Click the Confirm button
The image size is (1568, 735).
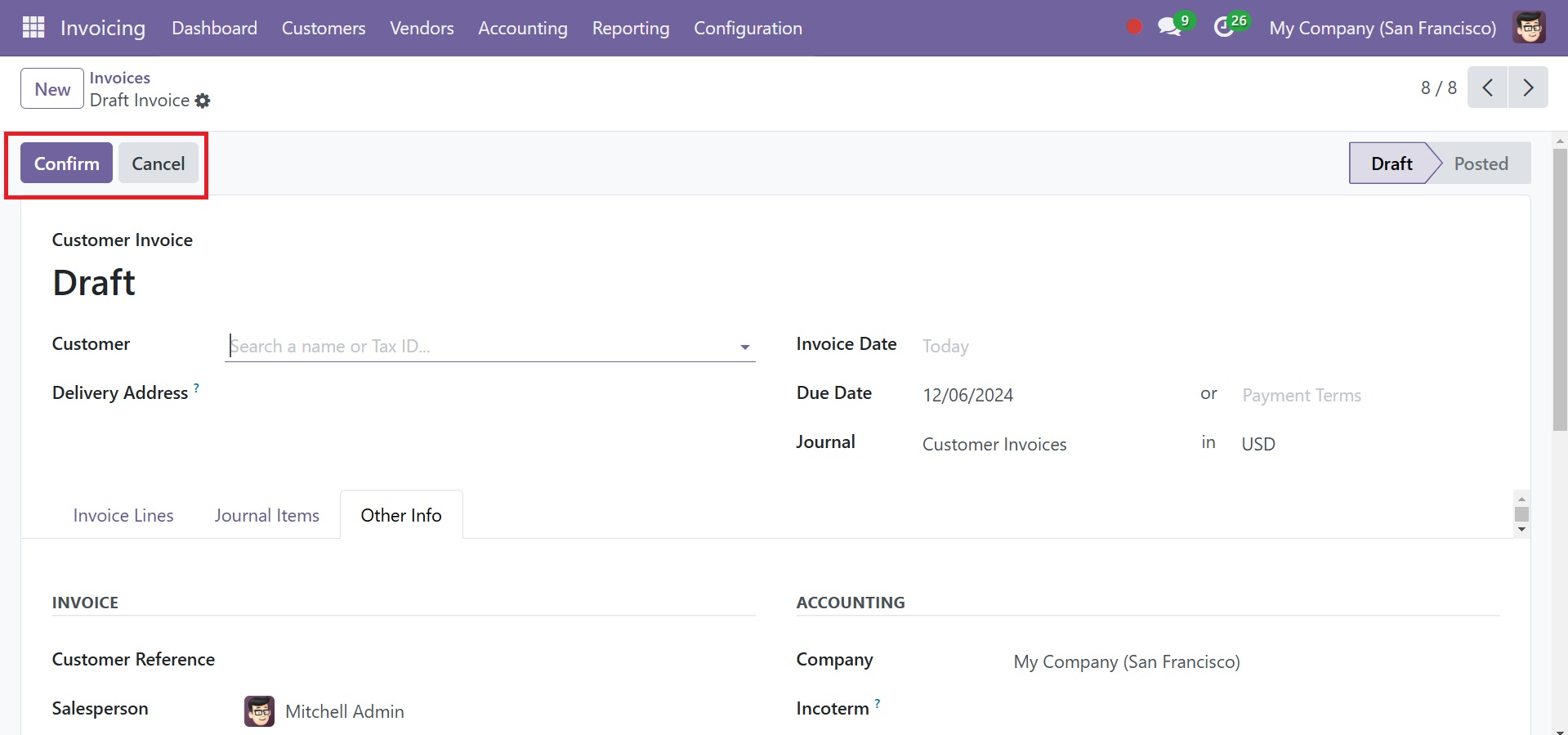click(x=66, y=163)
